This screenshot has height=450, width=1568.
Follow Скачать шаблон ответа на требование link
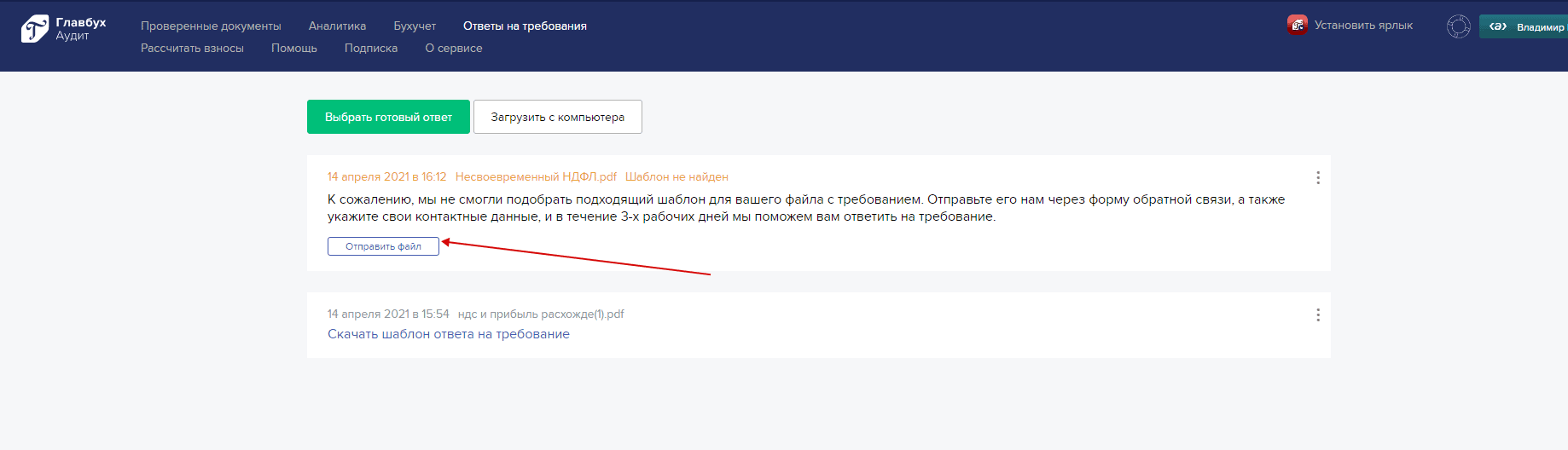[x=448, y=334]
